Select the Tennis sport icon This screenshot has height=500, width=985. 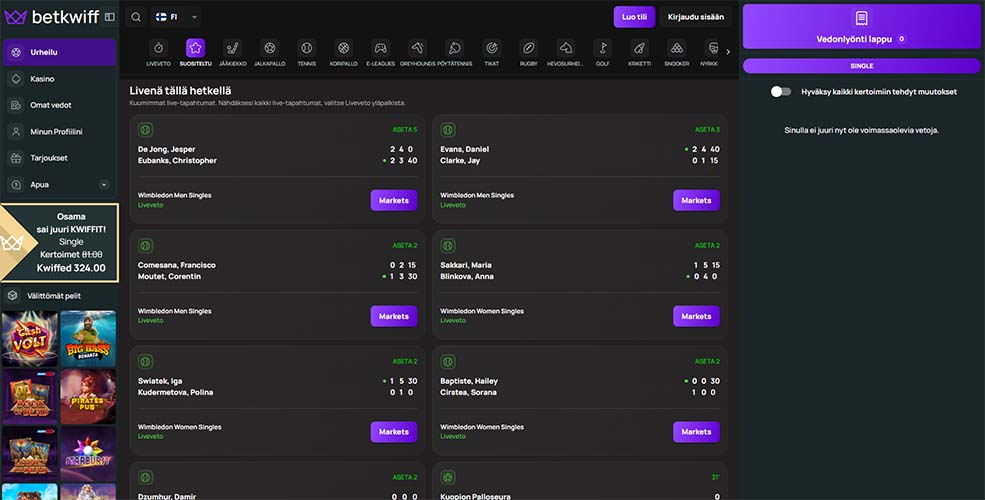click(x=307, y=48)
